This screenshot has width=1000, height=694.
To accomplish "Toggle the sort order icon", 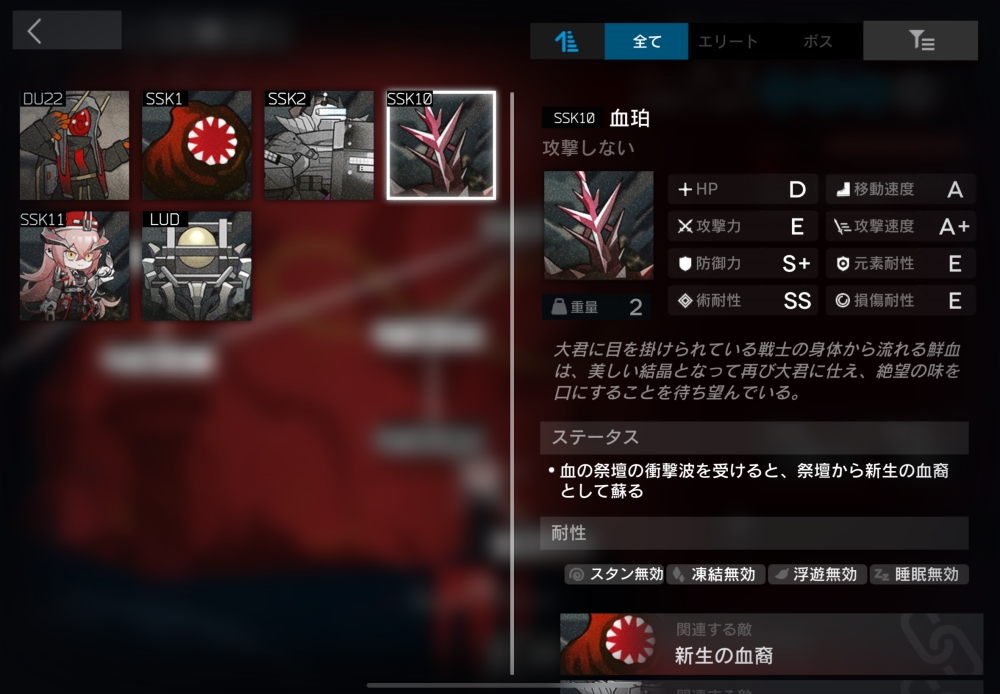I will 567,41.
